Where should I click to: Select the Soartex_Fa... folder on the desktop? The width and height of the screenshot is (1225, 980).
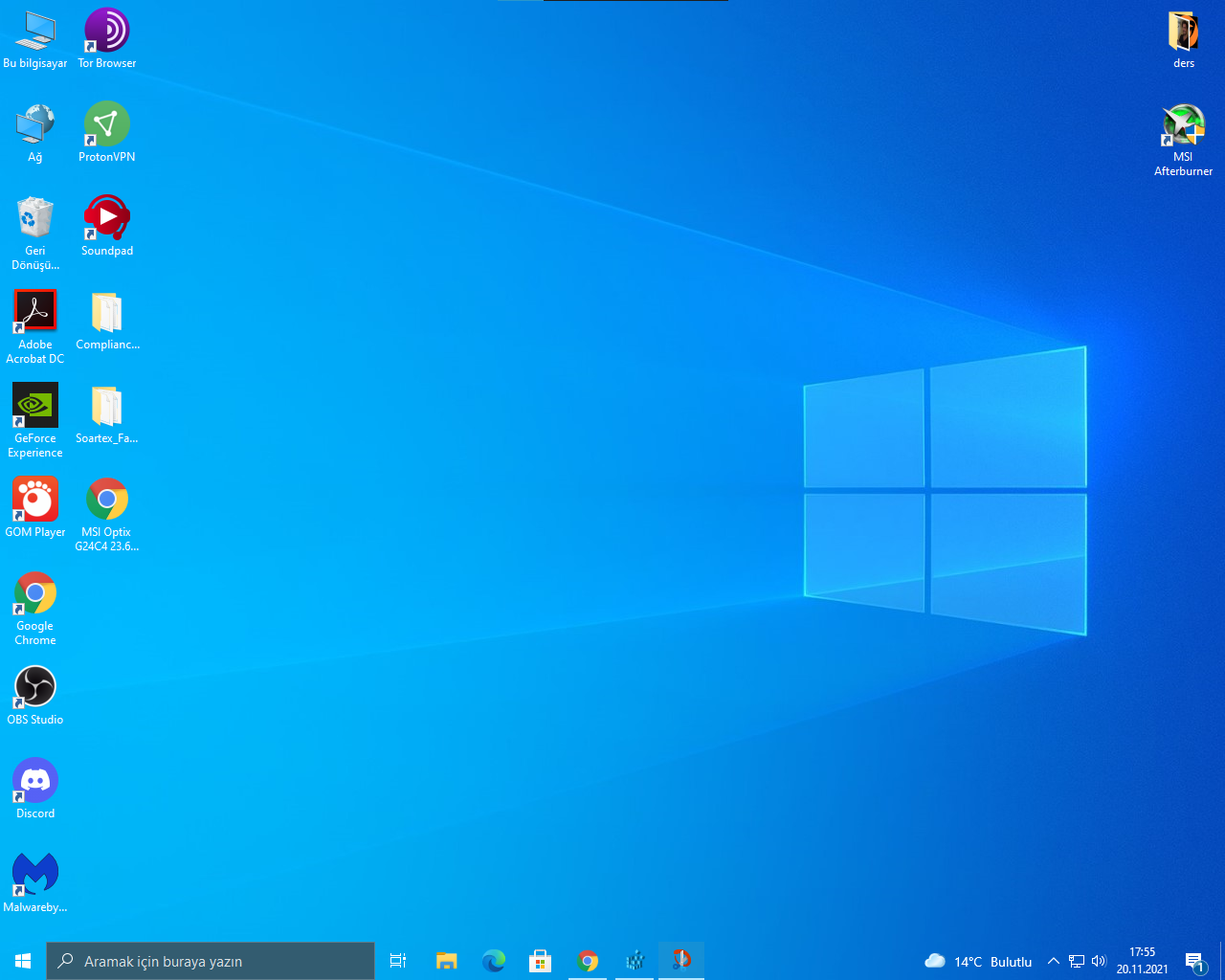[x=107, y=414]
